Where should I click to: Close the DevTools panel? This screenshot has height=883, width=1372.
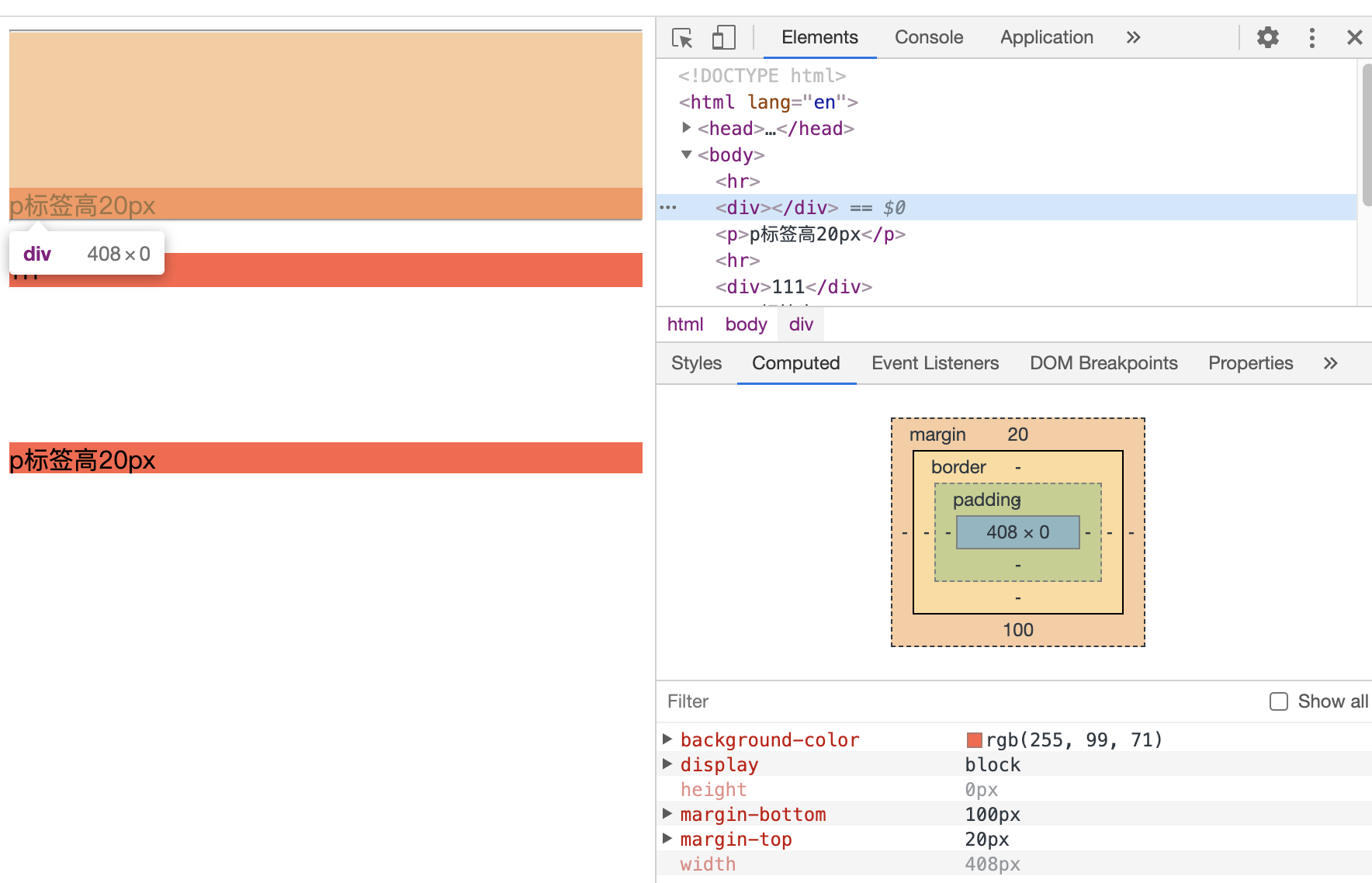coord(1354,37)
